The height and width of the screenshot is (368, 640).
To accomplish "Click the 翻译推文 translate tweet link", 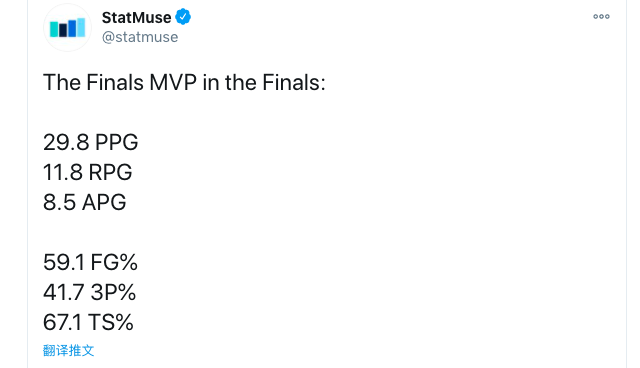I will coord(69,350).
